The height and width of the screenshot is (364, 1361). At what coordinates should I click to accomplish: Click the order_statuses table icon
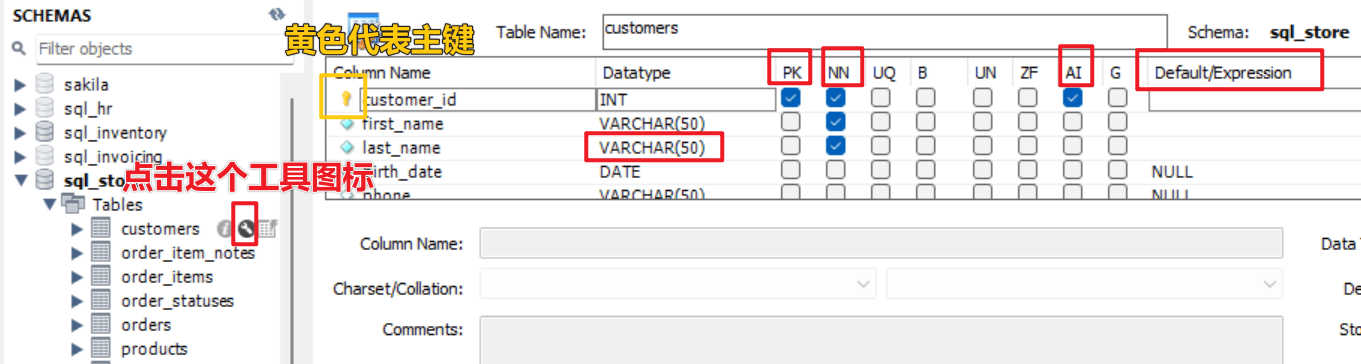pos(101,301)
